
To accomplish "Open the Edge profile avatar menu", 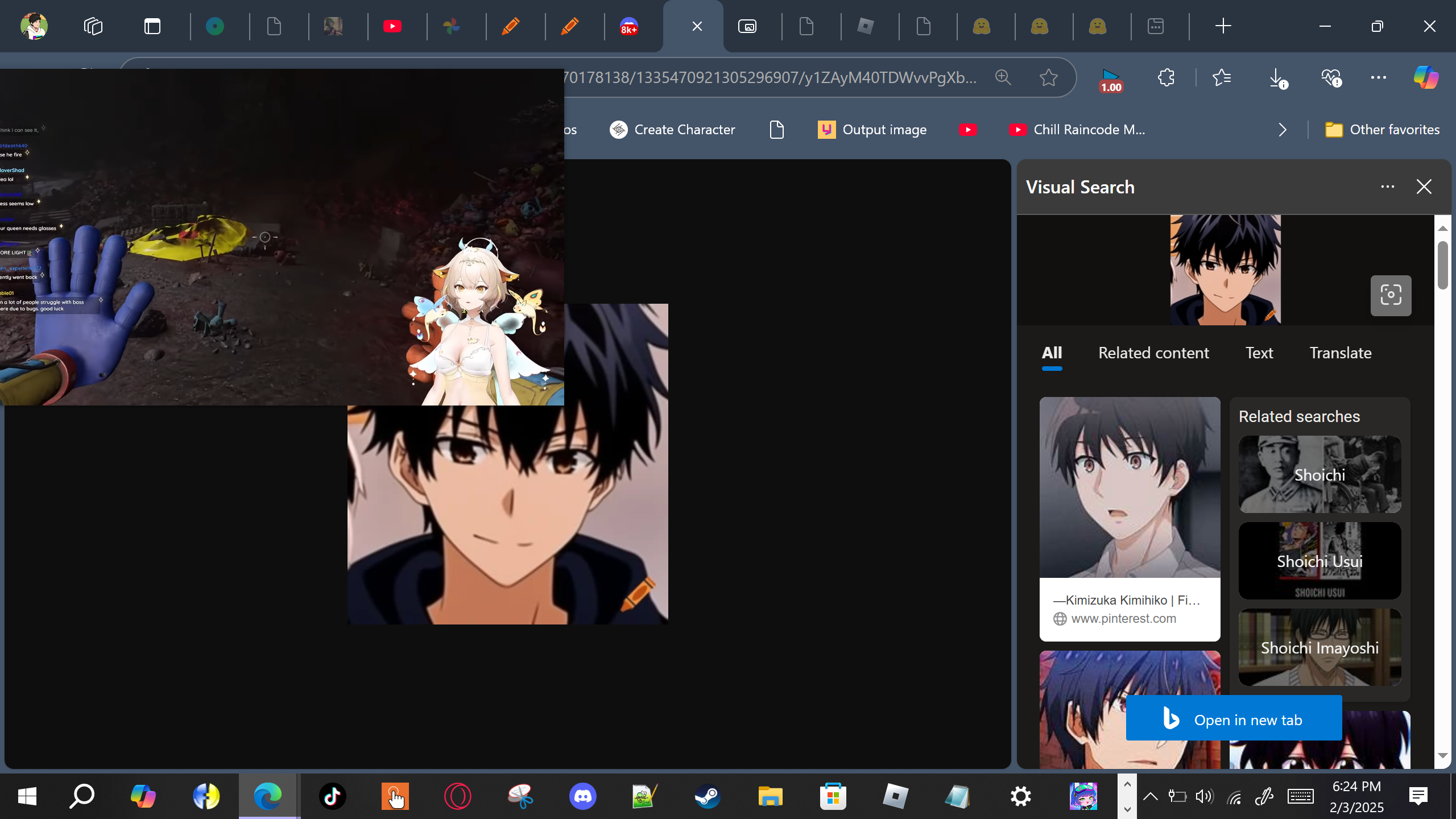I will tap(34, 26).
